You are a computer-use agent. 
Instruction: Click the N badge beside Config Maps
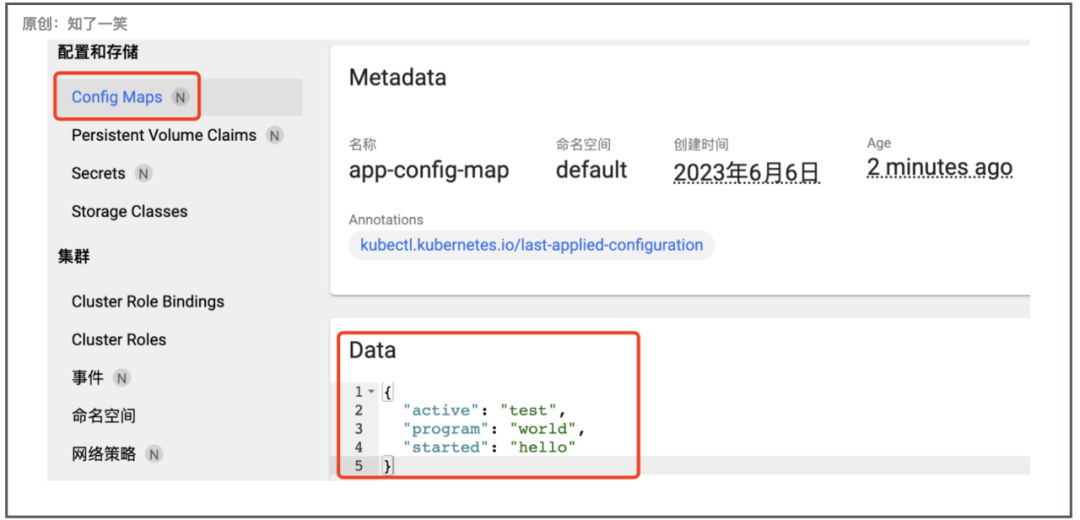point(180,98)
